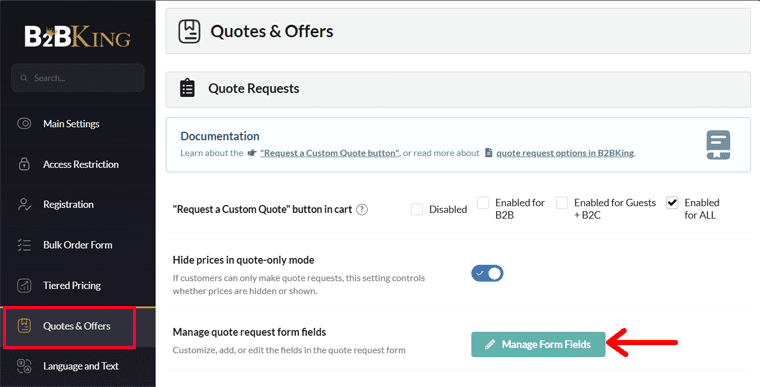760x387 pixels.
Task: Open "Request a Custom Quote button" link
Action: tap(330, 153)
